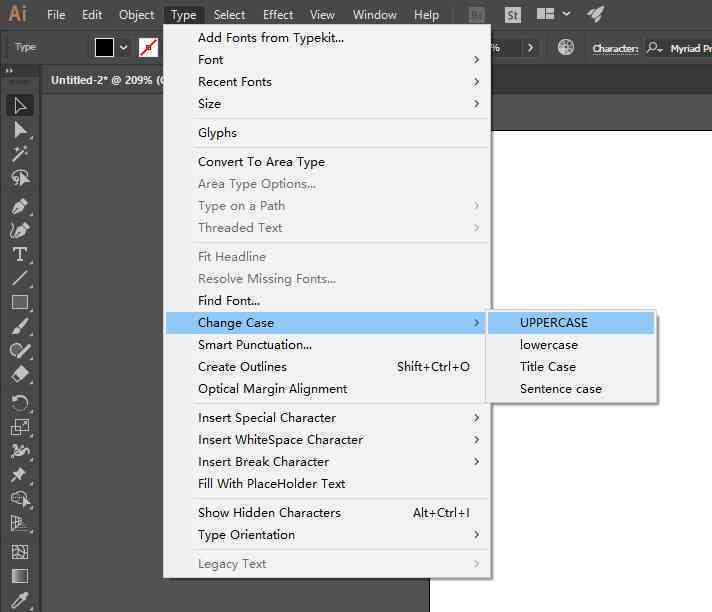Apply lowercase change case option

tap(571, 345)
